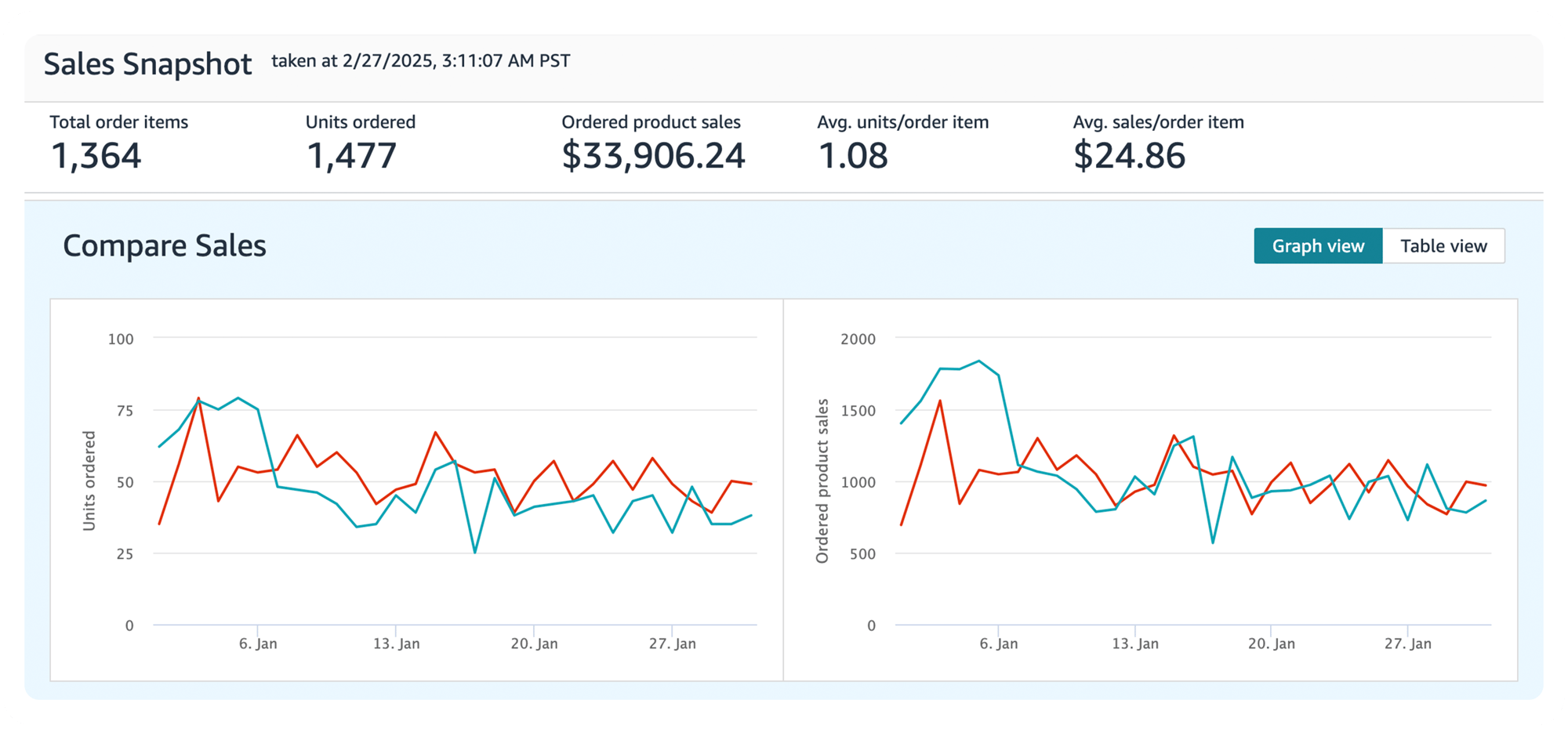The width and height of the screenshot is (1568, 740).
Task: Click the rotated 'Units ordered' y-axis title
Action: point(89,481)
